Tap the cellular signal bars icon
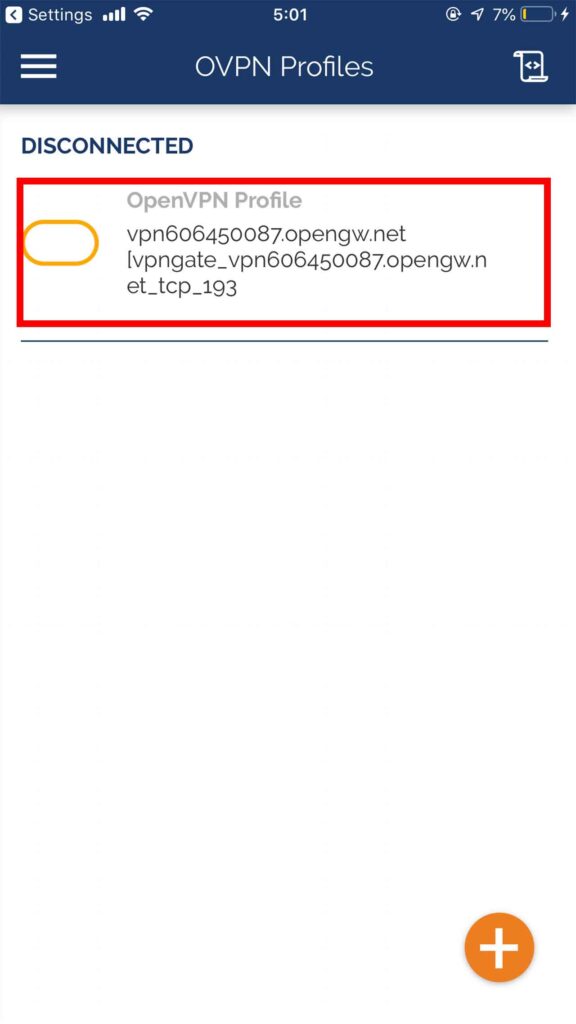Image resolution: width=576 pixels, height=1024 pixels. point(114,14)
